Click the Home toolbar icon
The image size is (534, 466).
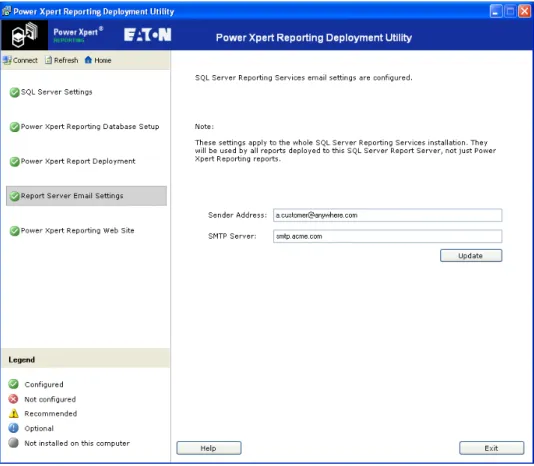click(88, 60)
